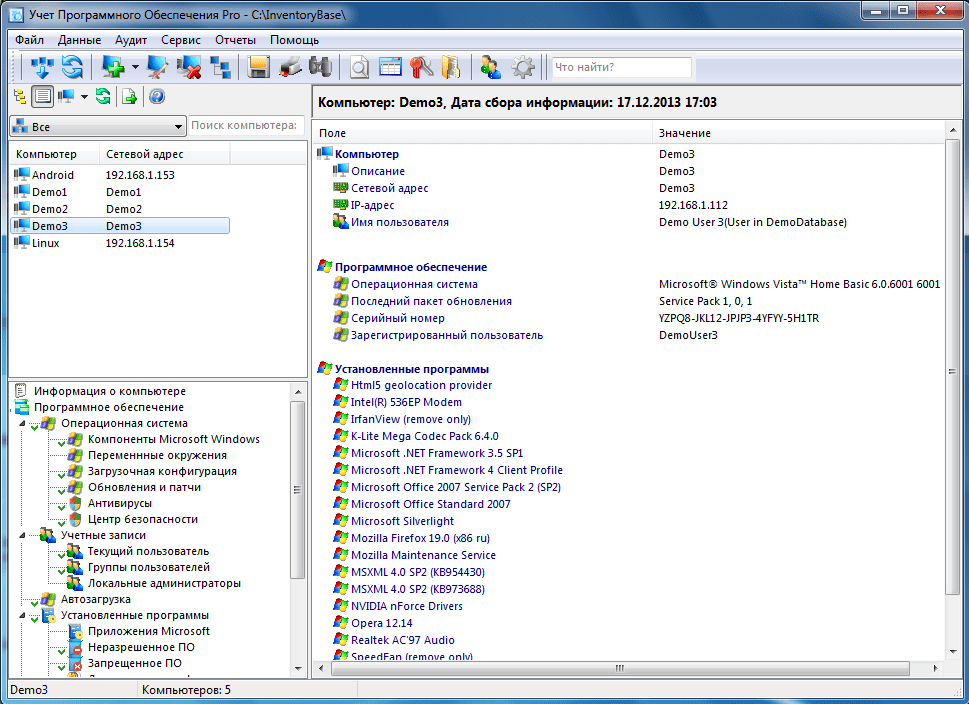Select the Linux computer in the list
The image size is (969, 704).
point(45,243)
